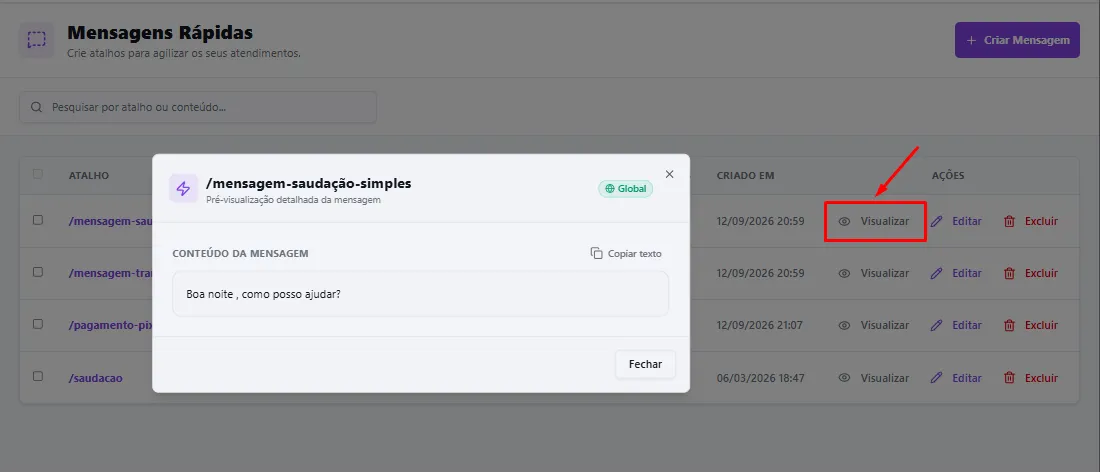Click the Fechar button in the dialog
Screen dimensions: 1100x472
coord(645,365)
